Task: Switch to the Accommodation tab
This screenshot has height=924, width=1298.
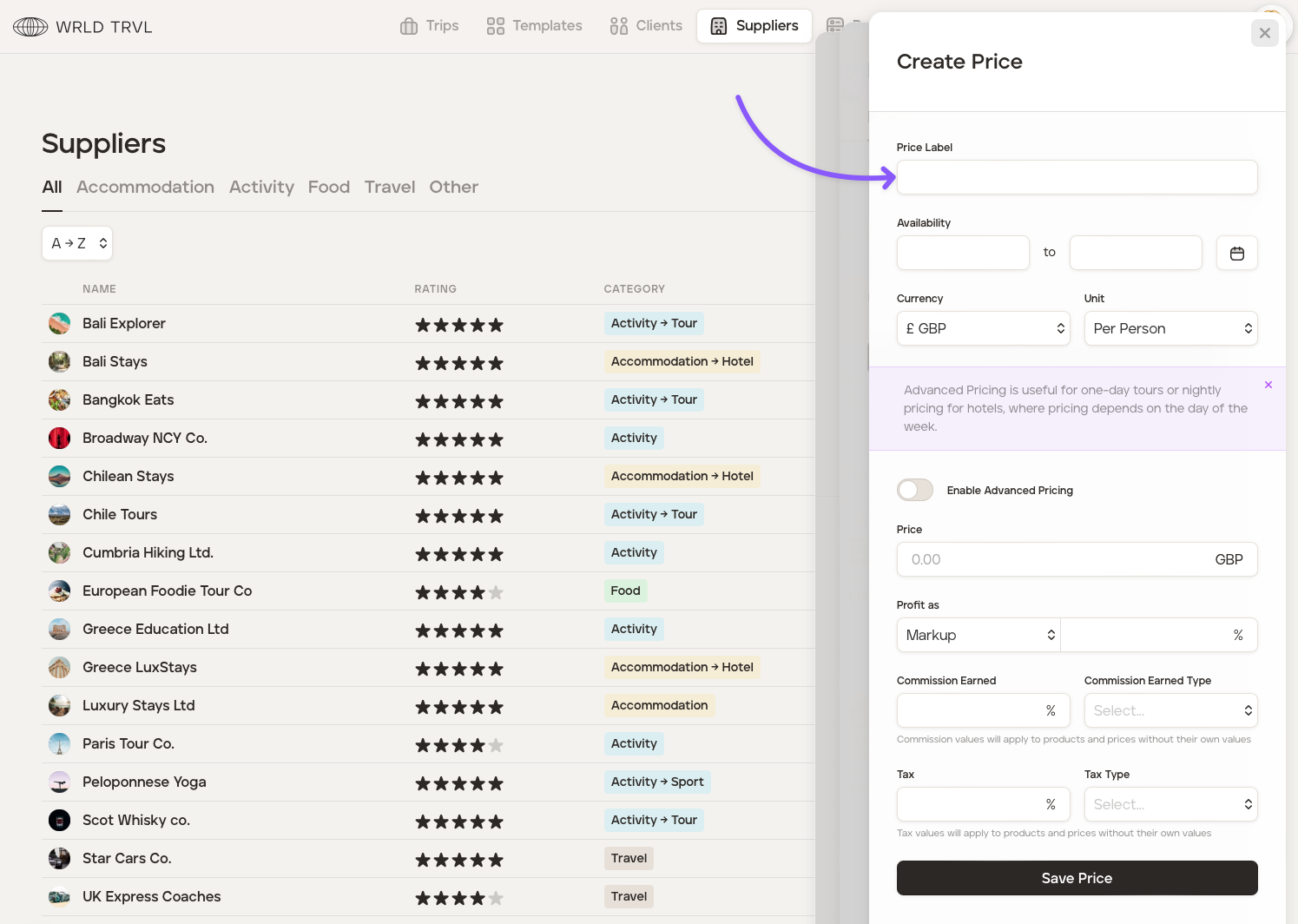Action: (x=145, y=187)
